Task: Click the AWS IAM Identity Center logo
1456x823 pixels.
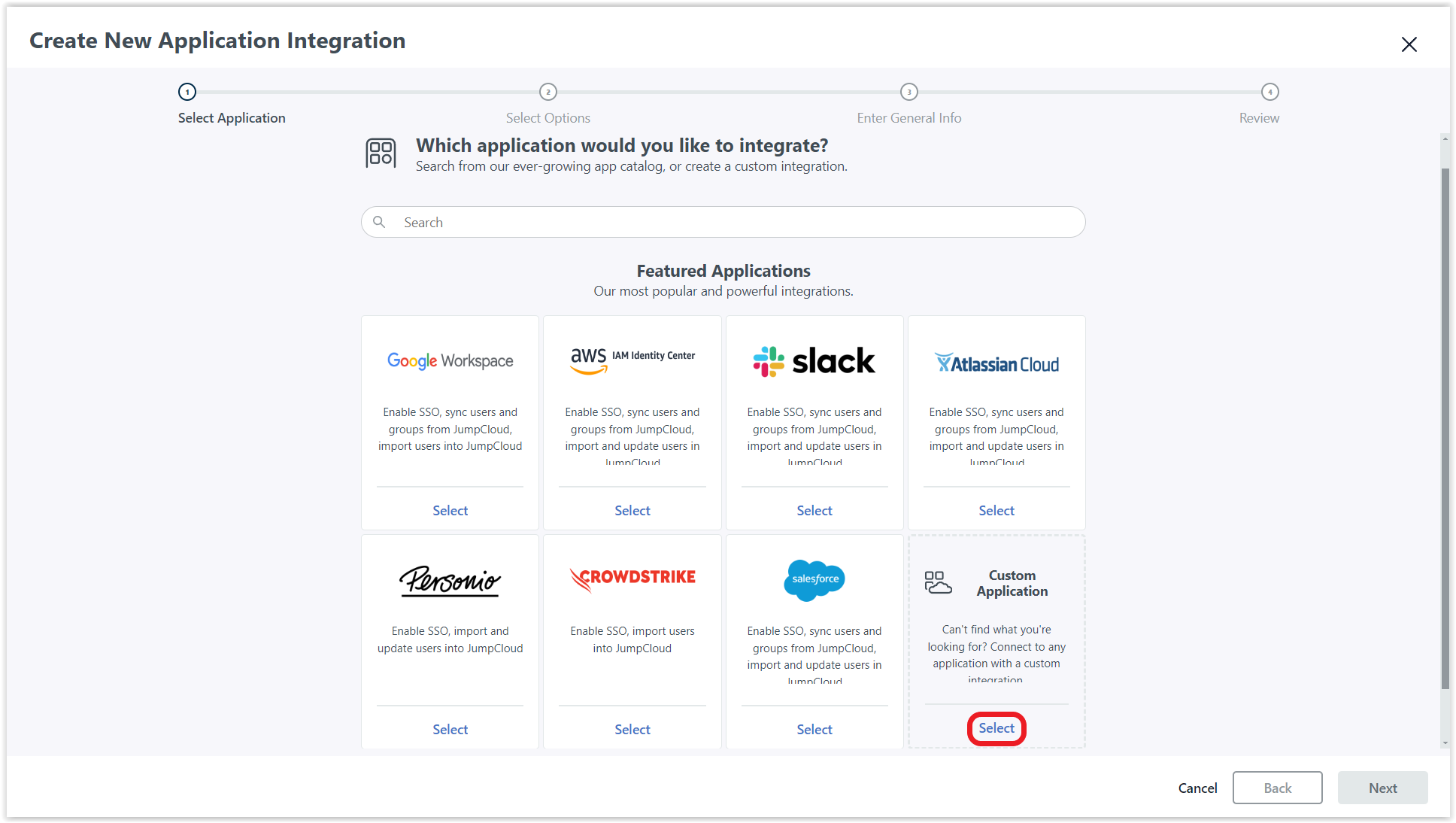Action: (x=632, y=360)
